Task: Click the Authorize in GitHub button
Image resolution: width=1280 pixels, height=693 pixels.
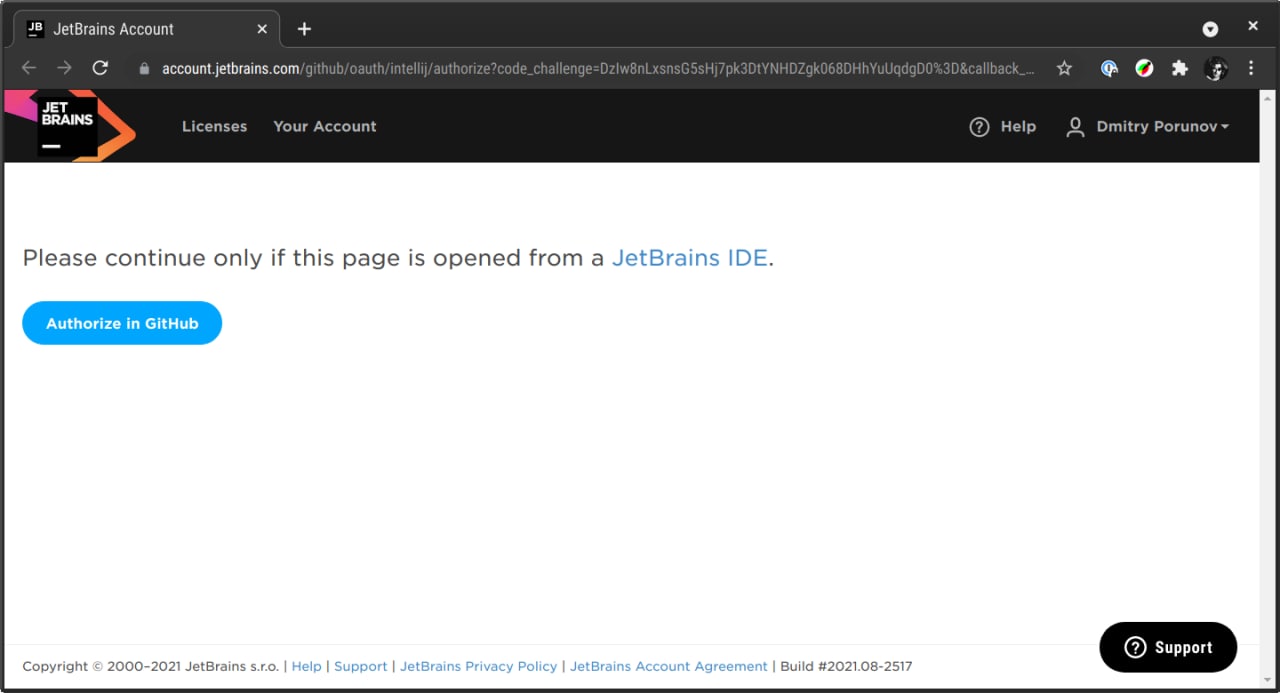Action: (x=122, y=323)
